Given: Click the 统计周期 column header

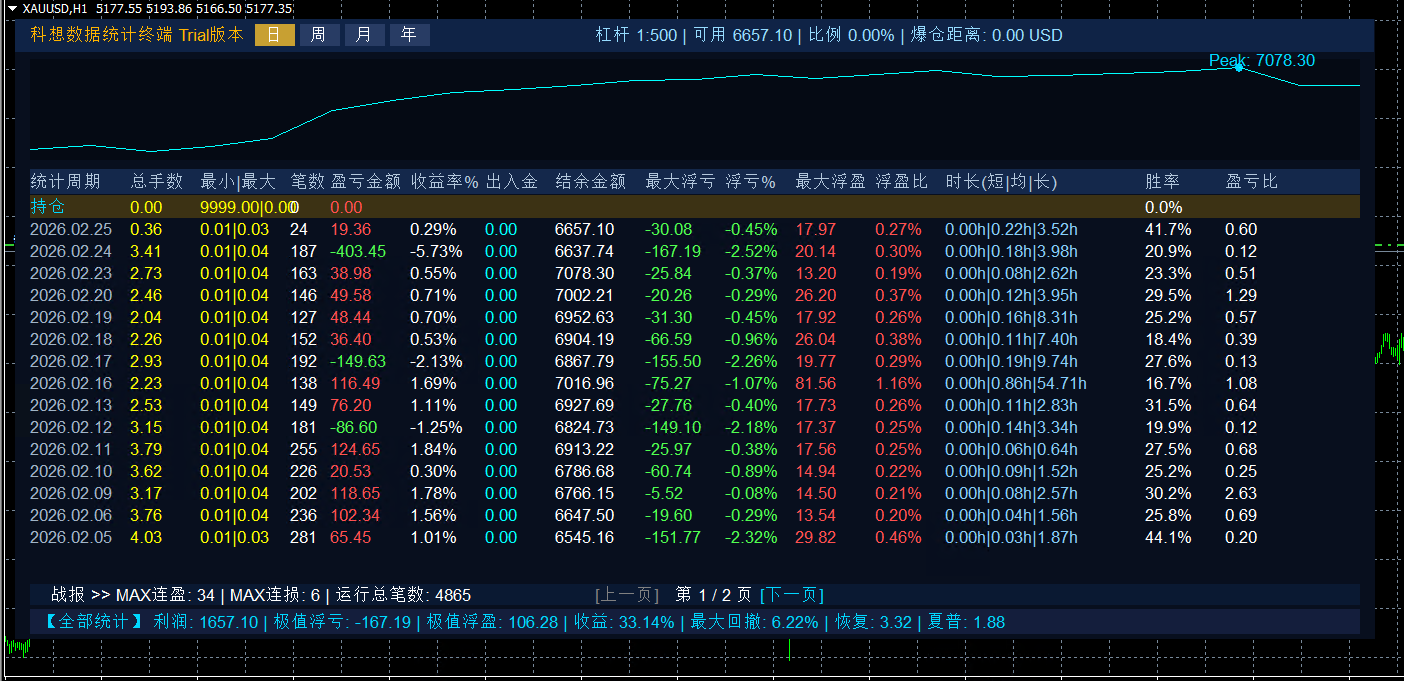Looking at the screenshot, I should [65, 182].
